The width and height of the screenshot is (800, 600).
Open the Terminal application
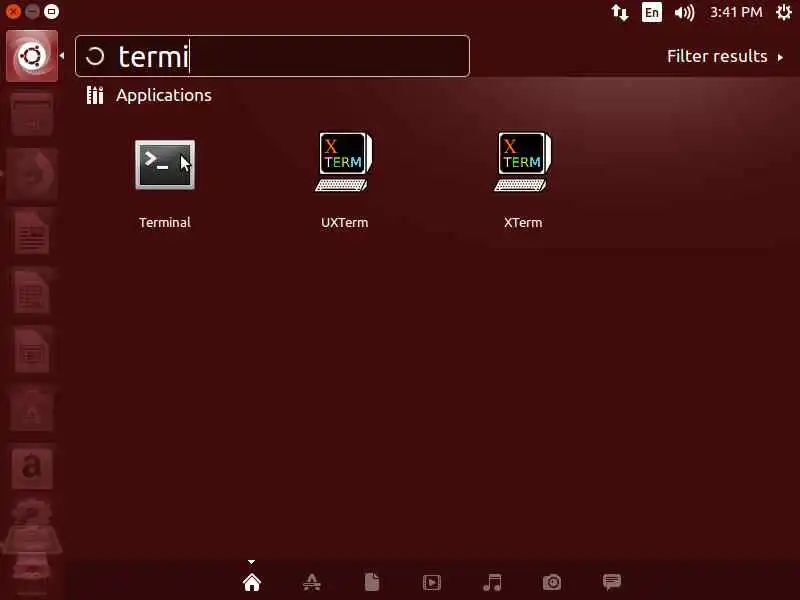[x=165, y=165]
